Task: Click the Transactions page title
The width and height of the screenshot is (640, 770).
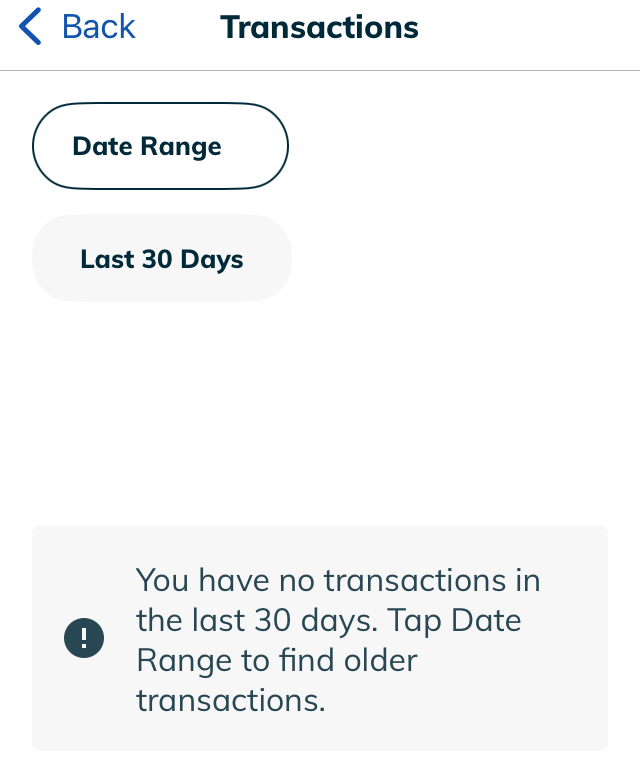Action: [x=319, y=27]
